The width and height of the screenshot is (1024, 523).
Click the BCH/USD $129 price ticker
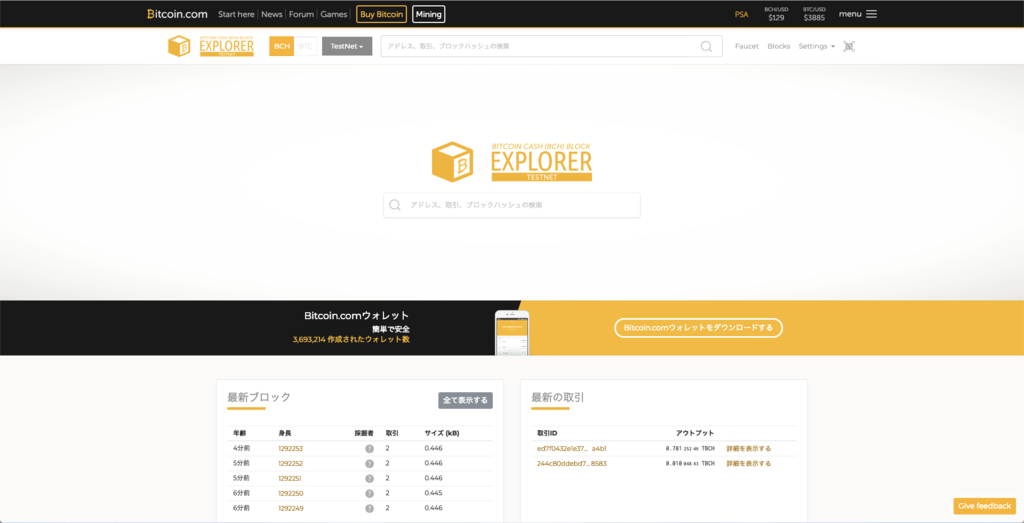pos(776,14)
